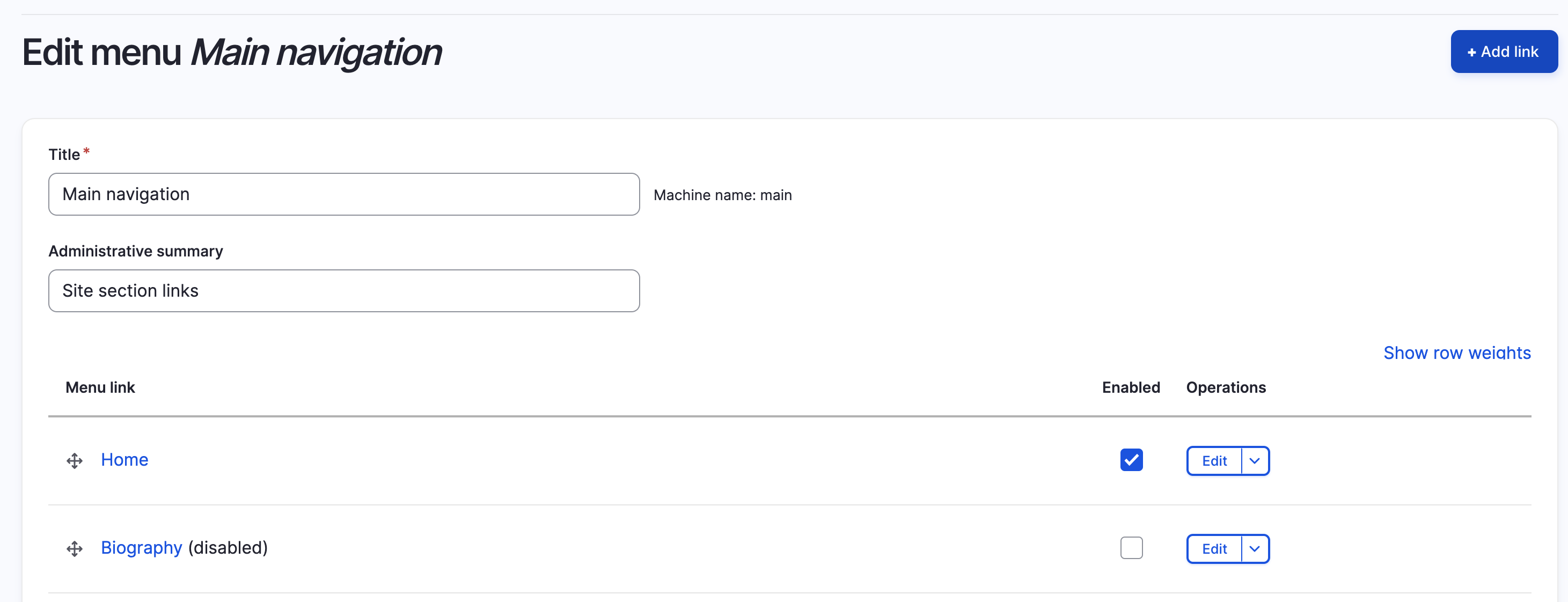Image resolution: width=1568 pixels, height=602 pixels.
Task: Click the Edit menu Main navigation heading
Action: pos(231,53)
